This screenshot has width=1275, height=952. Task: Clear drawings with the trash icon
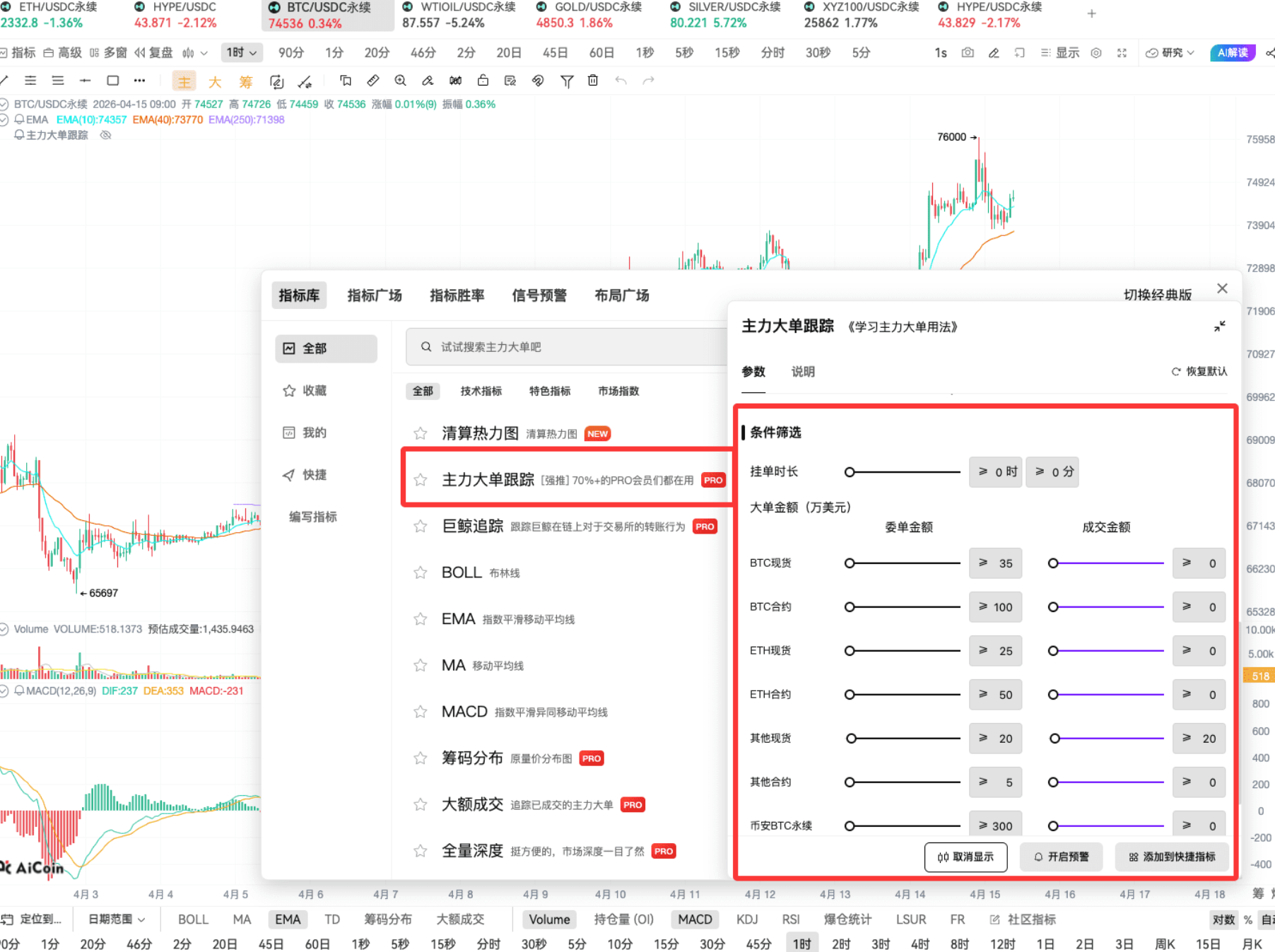(593, 81)
